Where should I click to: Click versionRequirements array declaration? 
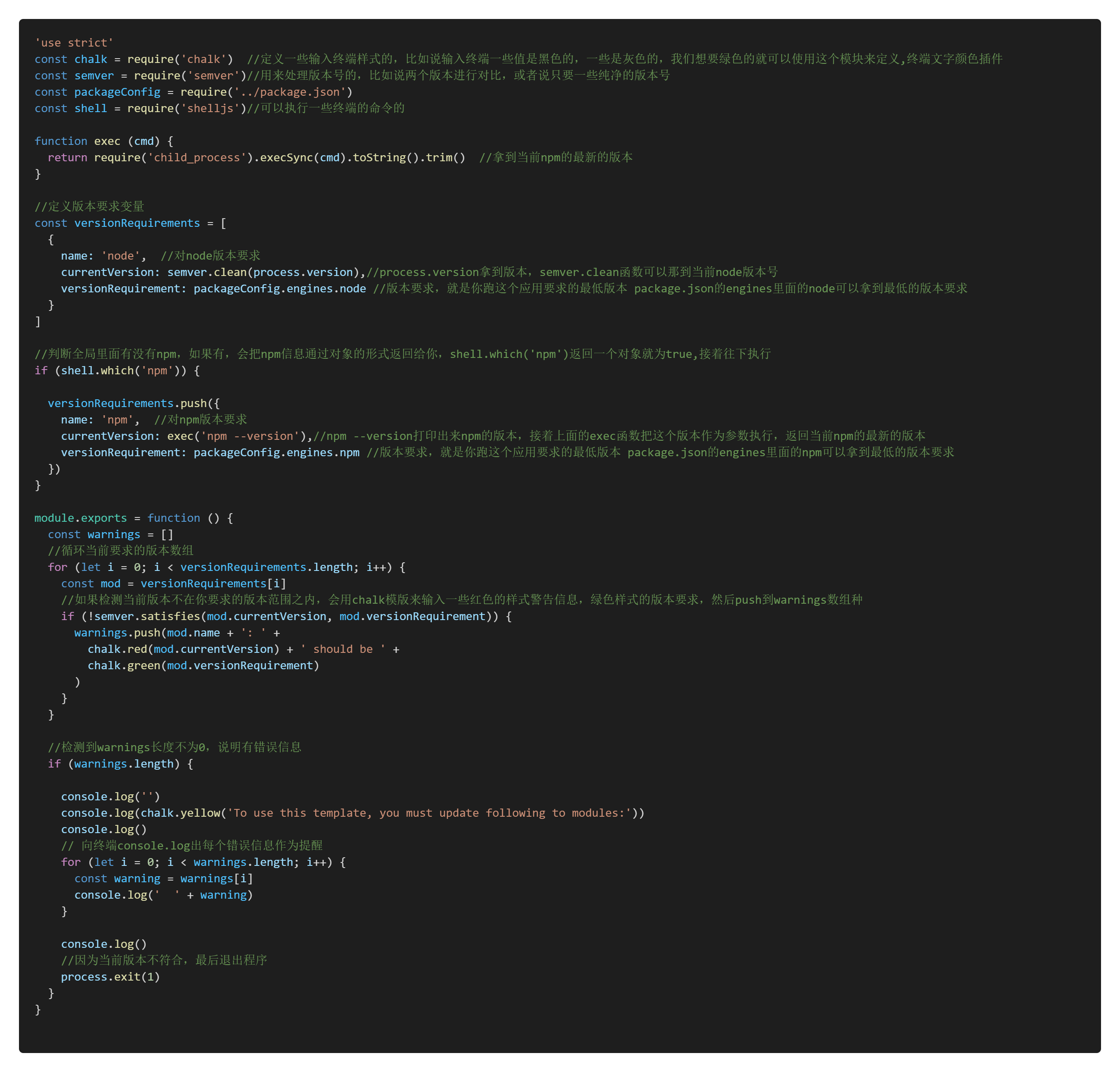[x=137, y=223]
